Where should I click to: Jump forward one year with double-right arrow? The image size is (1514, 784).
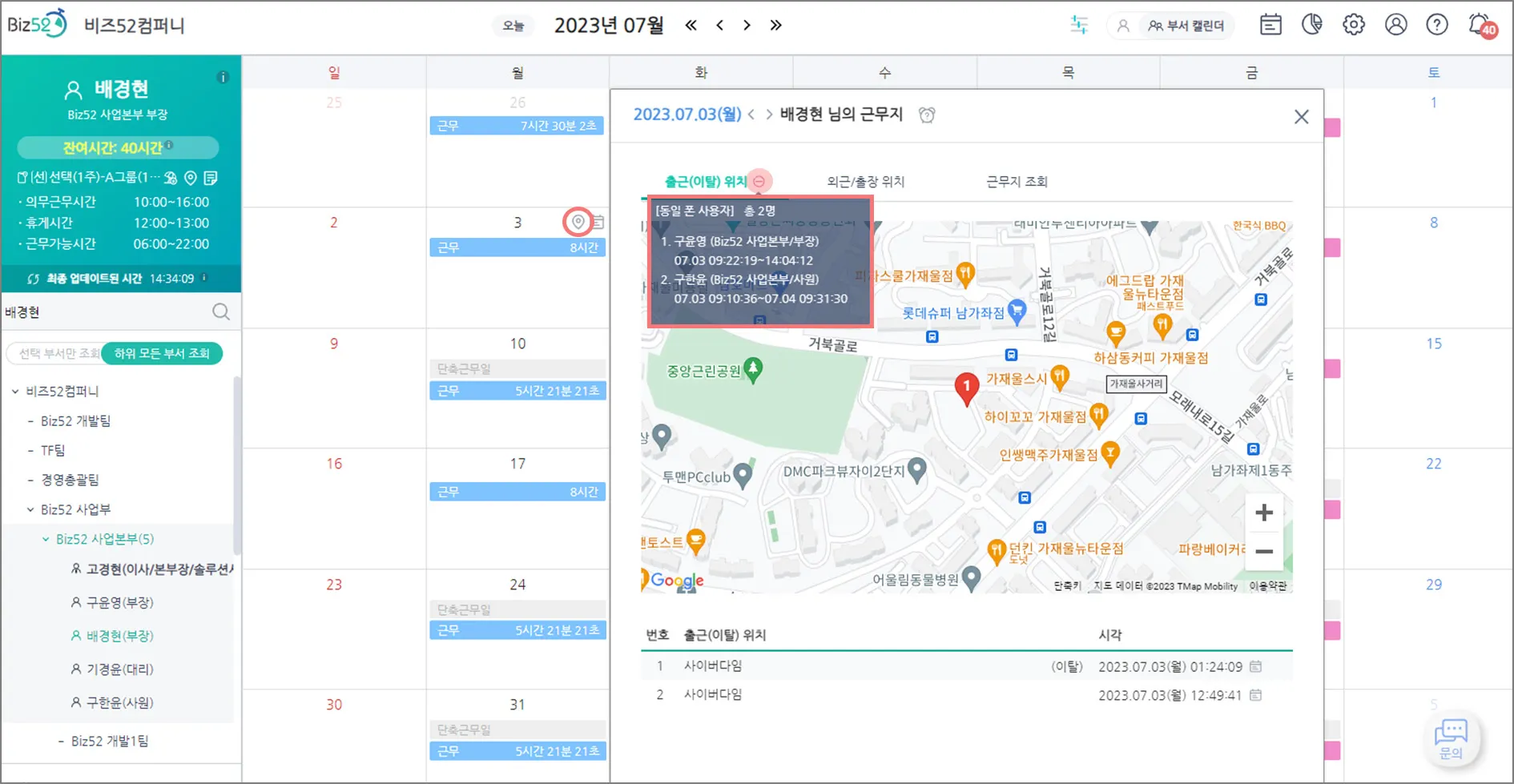[x=775, y=25]
